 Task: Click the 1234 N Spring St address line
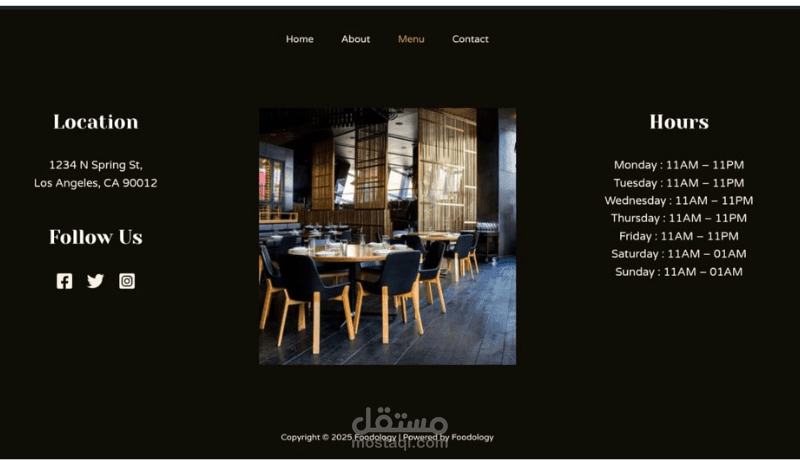[x=96, y=165]
